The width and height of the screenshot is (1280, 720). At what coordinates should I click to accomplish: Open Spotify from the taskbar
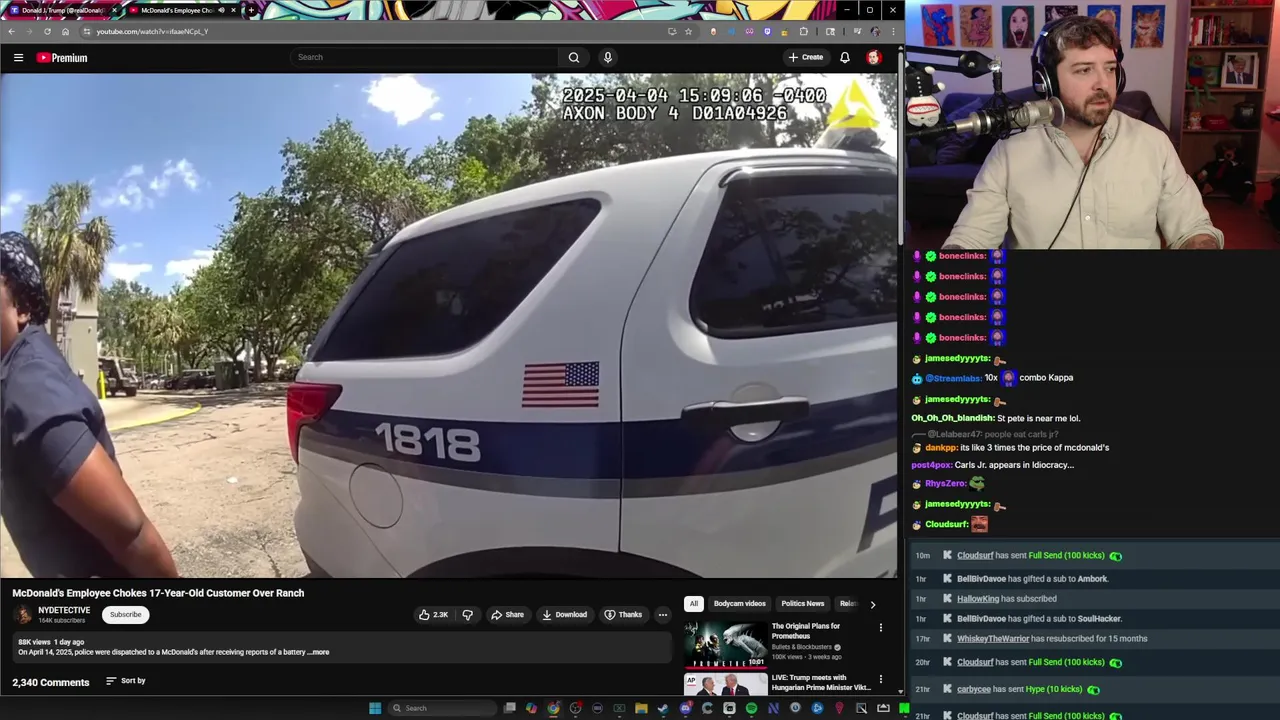tap(751, 708)
